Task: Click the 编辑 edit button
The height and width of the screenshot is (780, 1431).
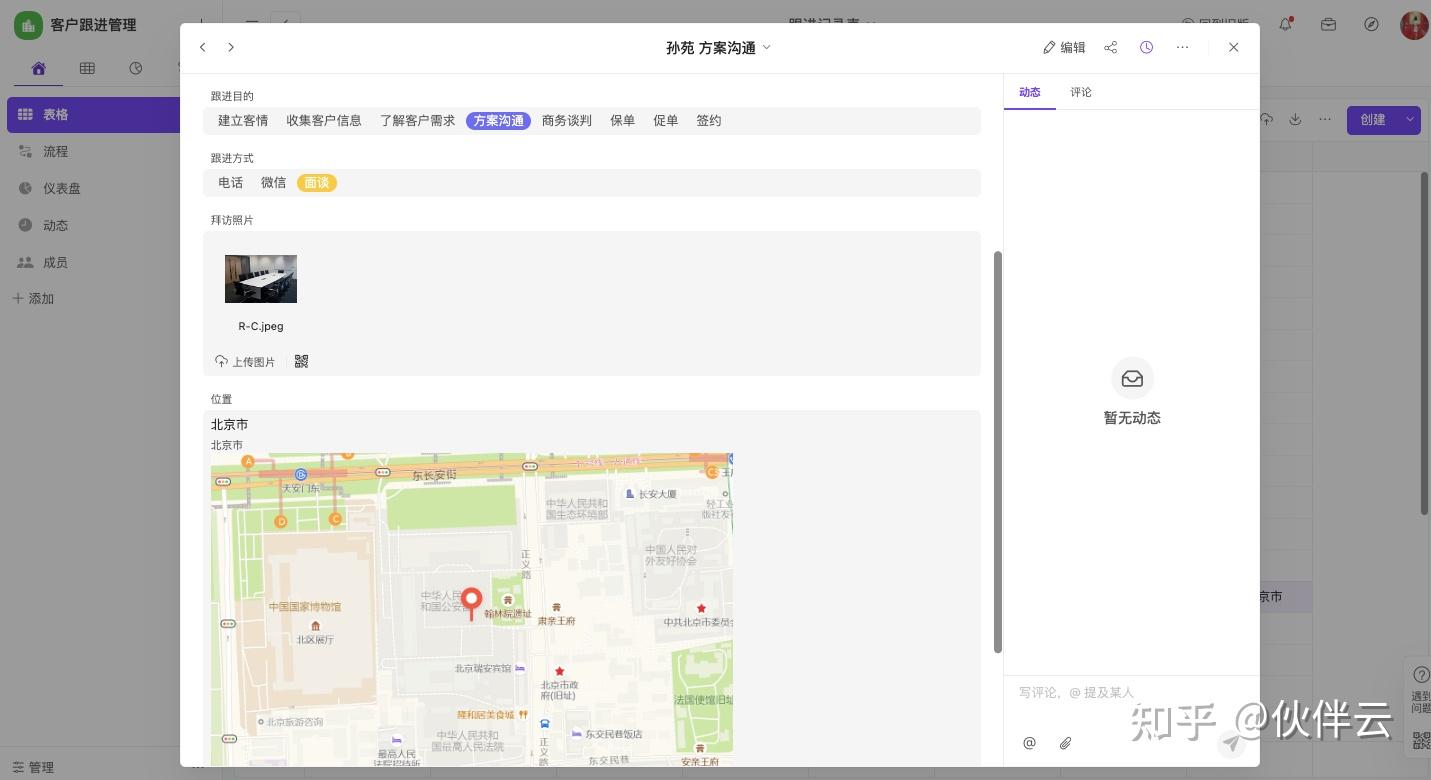Action: click(1064, 47)
